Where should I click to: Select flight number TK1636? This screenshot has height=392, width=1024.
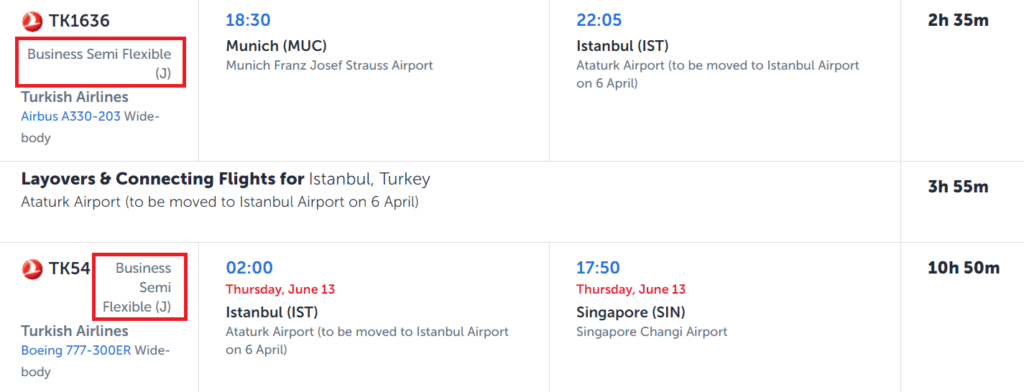tap(79, 21)
